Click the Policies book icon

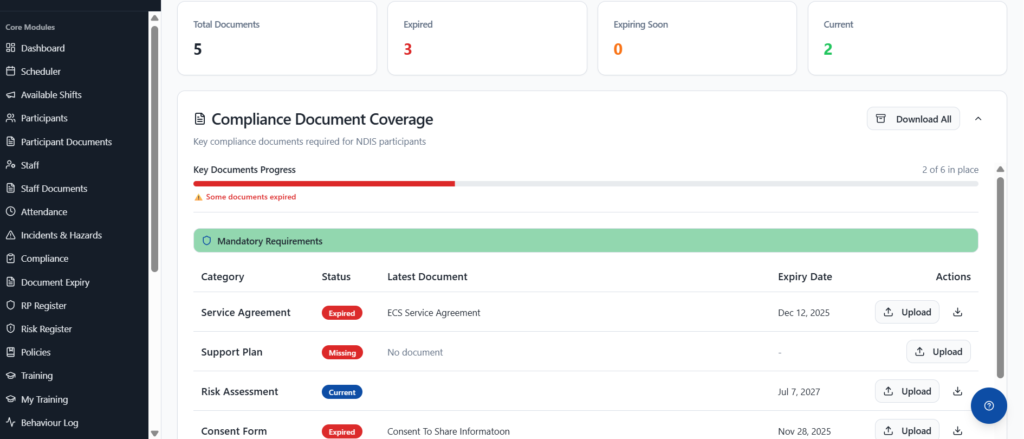click(10, 352)
